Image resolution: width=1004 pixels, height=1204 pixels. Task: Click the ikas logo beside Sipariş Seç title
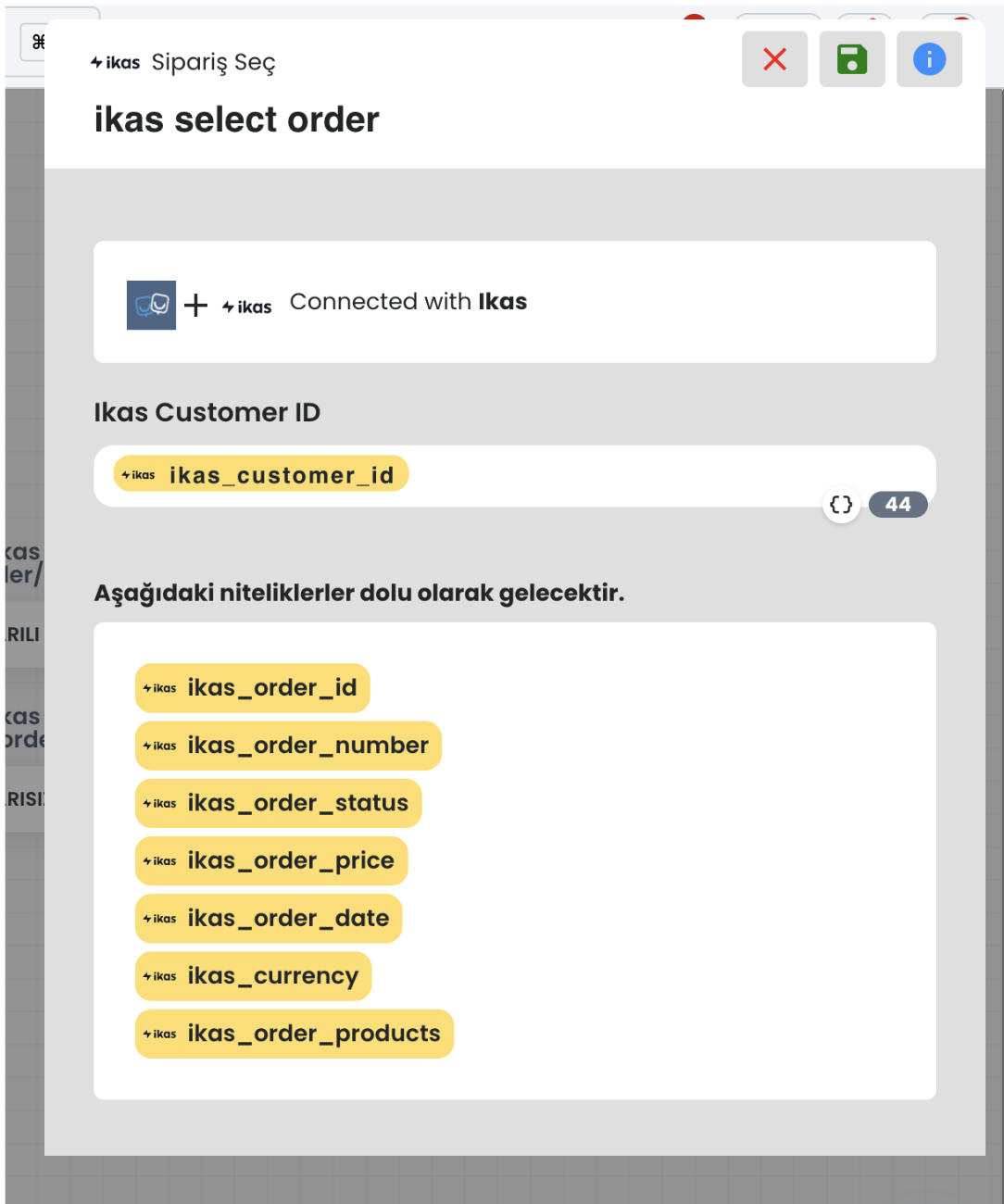click(x=115, y=63)
